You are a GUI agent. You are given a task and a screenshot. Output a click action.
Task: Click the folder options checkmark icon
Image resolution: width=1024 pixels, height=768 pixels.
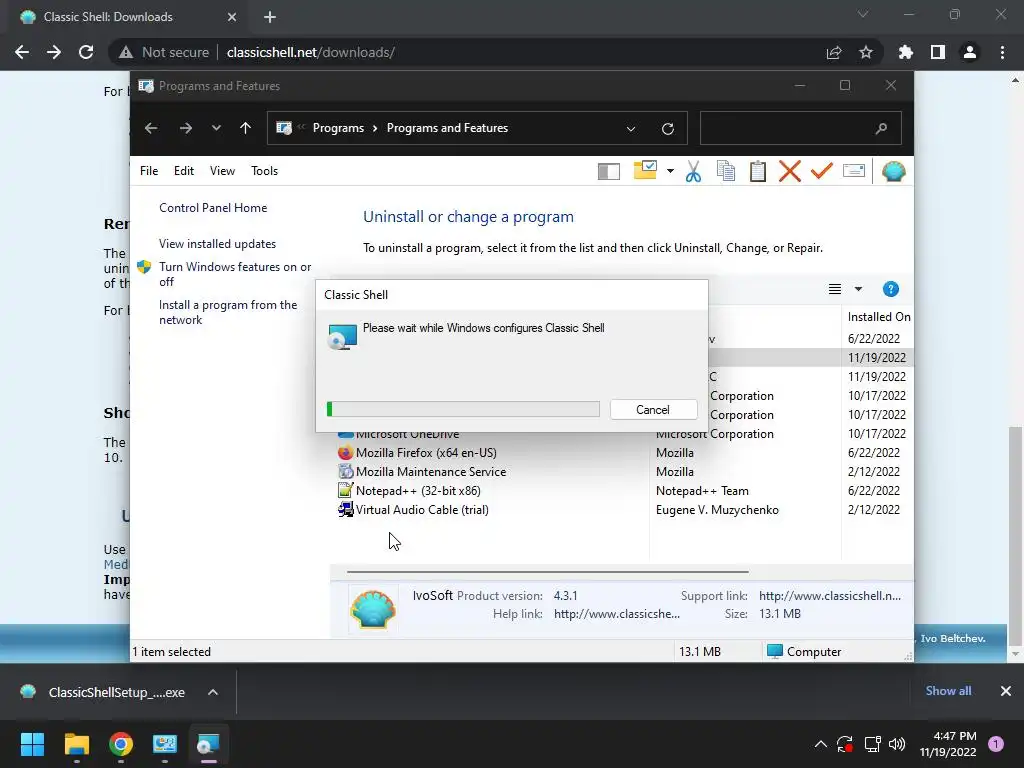click(x=645, y=170)
